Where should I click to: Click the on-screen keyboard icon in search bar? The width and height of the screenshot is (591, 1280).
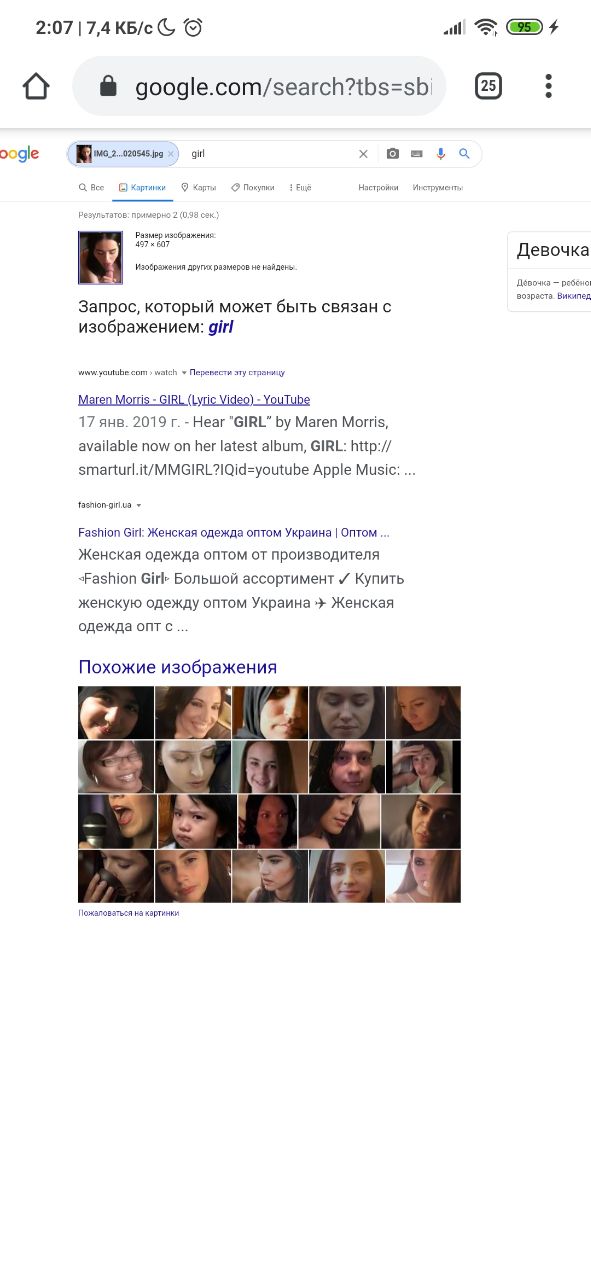tap(416, 154)
